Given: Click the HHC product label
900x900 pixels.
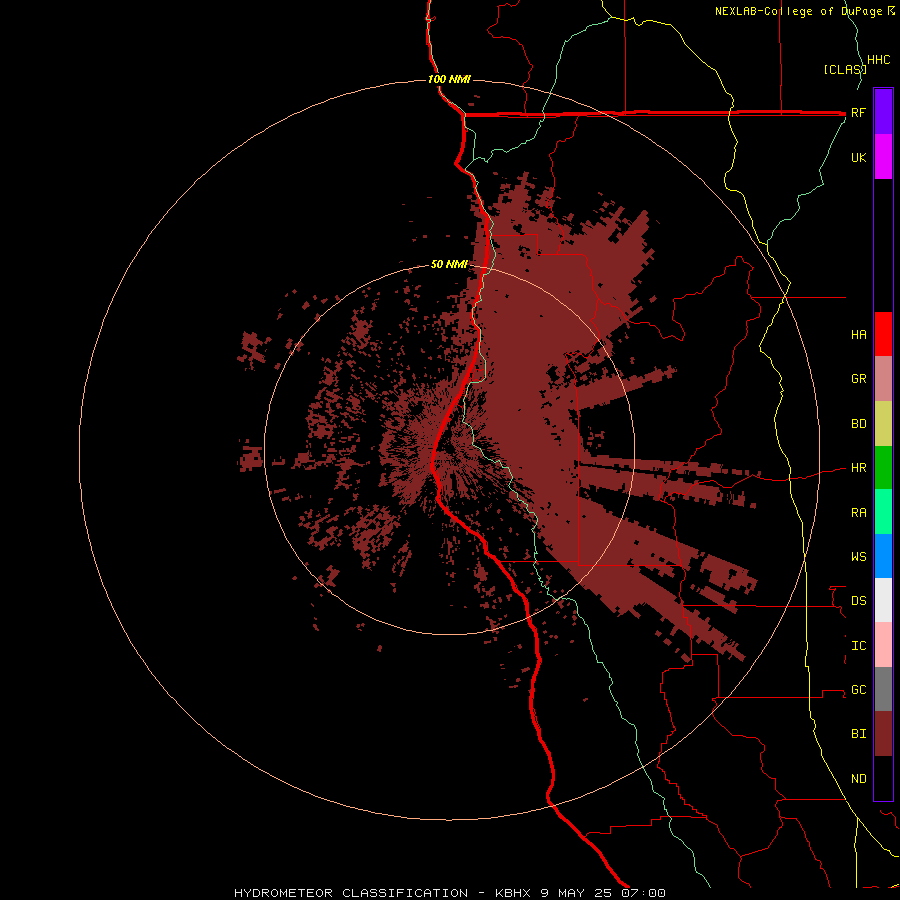Looking at the screenshot, I should click(878, 60).
